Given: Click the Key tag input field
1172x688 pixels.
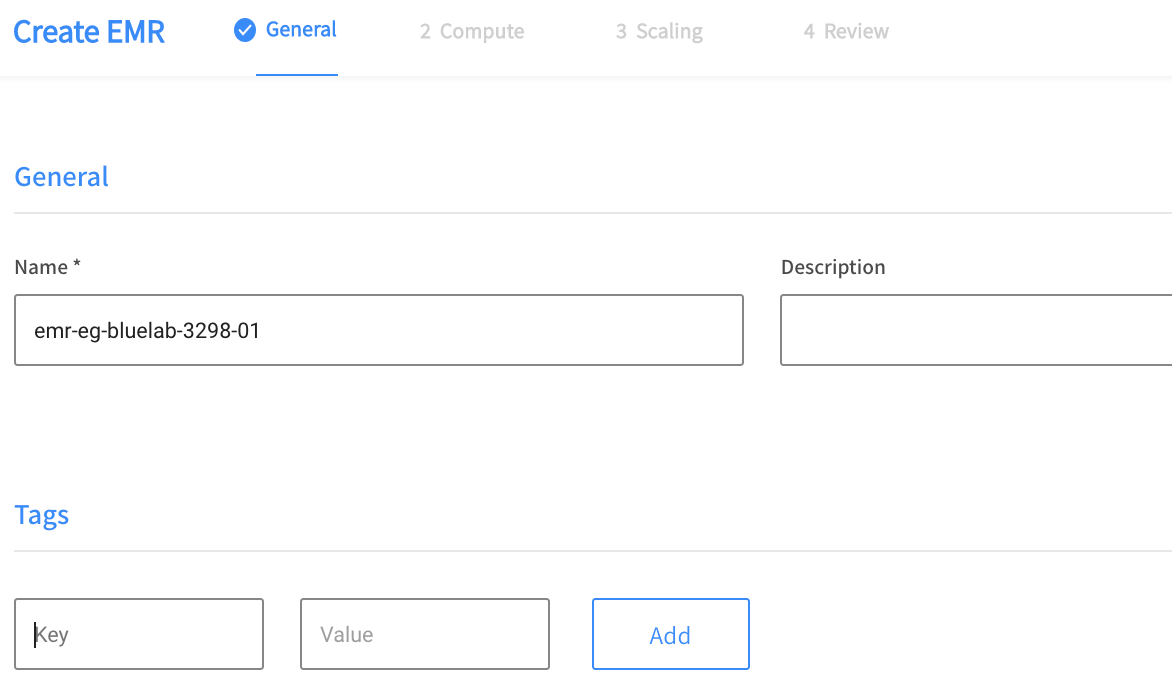Looking at the screenshot, I should point(139,634).
